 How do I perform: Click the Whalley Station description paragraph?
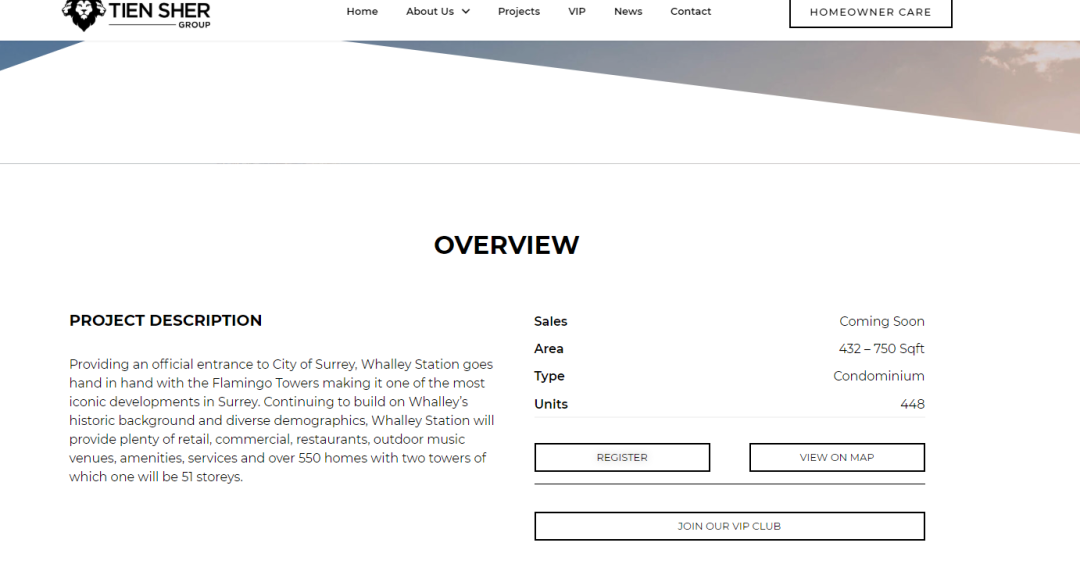[x=282, y=420]
